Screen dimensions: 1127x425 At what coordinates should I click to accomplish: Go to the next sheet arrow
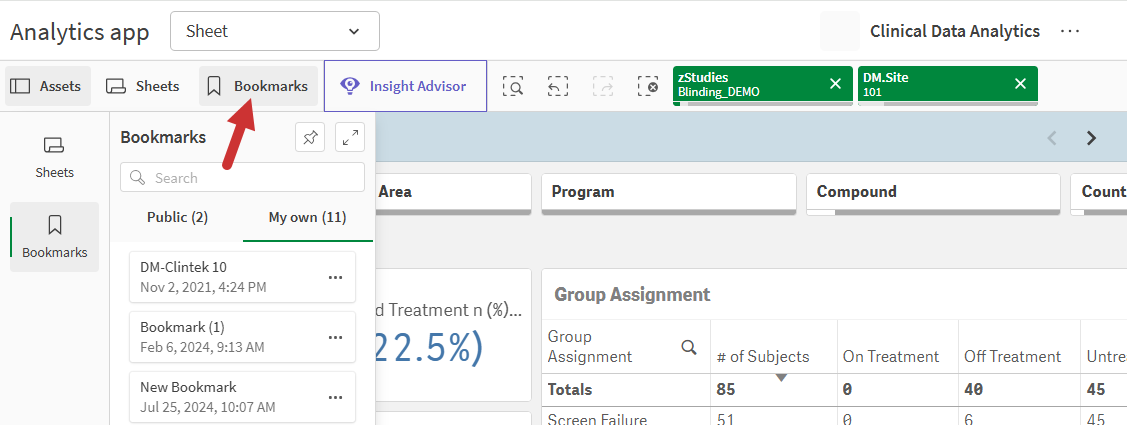(1091, 138)
